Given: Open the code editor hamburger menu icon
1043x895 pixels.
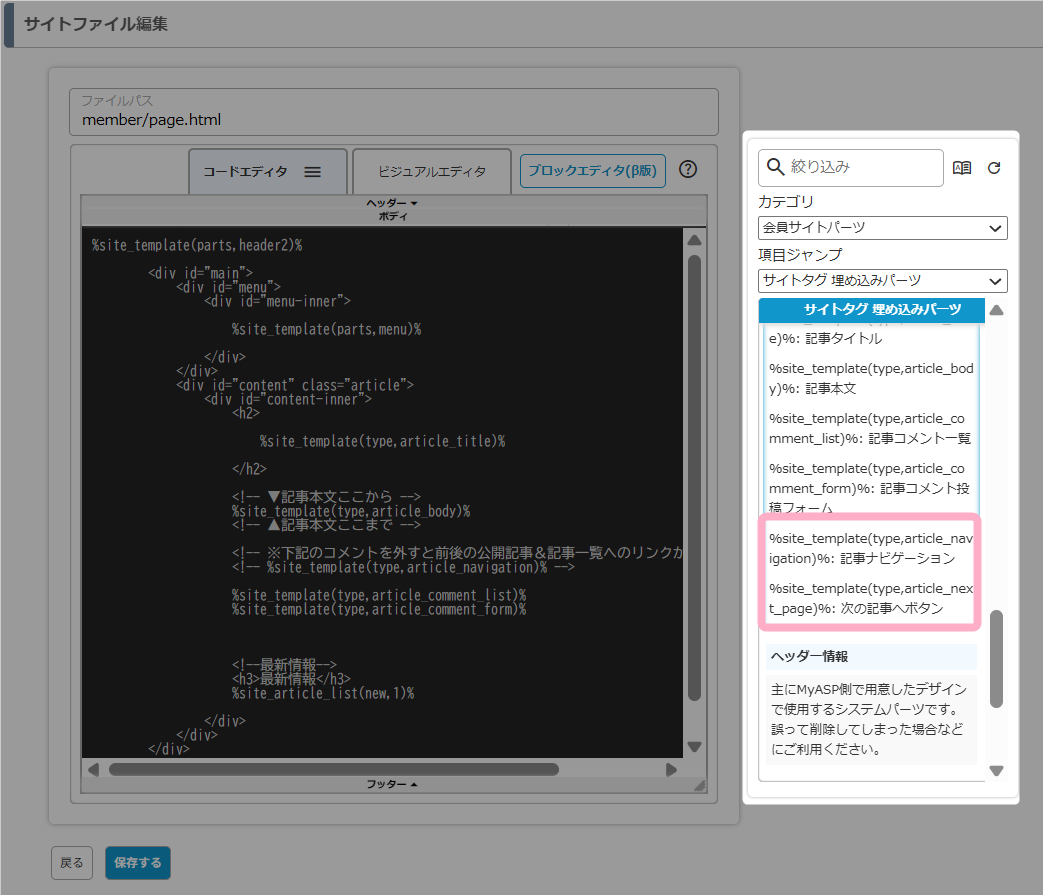Looking at the screenshot, I should pos(312,172).
